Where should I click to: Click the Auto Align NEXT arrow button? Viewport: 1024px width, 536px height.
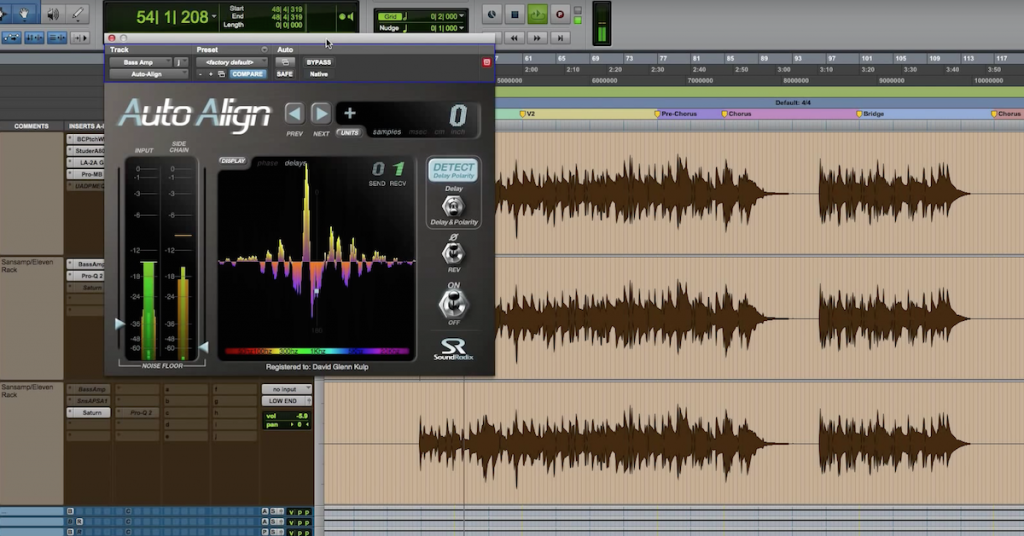(321, 114)
